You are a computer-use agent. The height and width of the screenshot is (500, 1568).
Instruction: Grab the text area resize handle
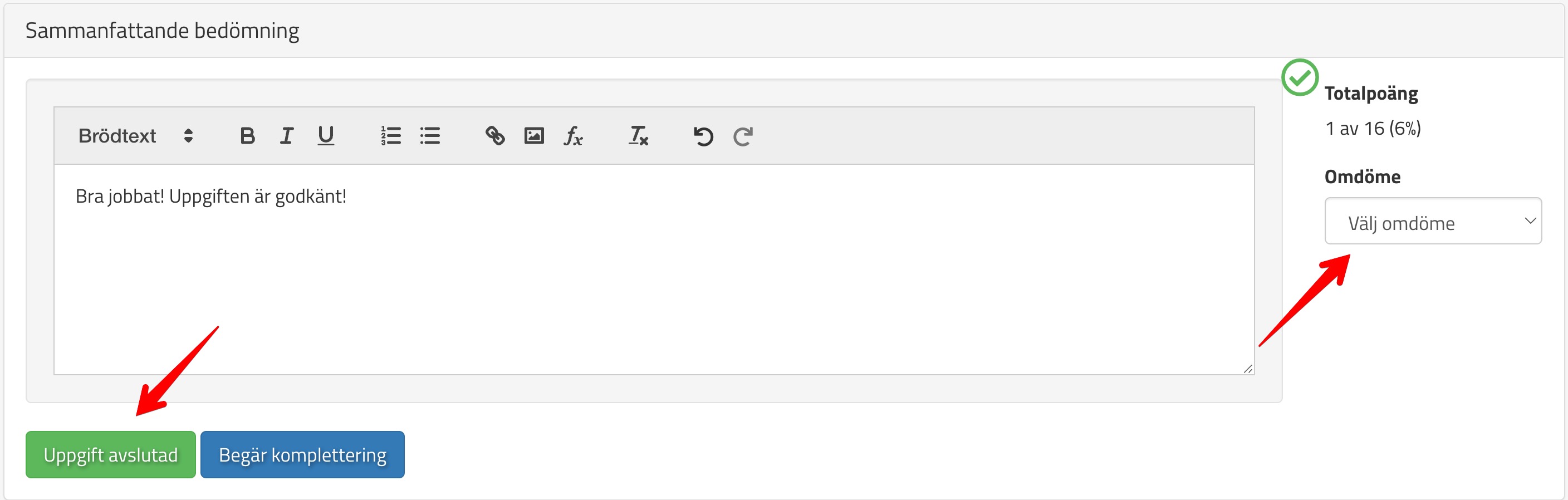[1248, 369]
